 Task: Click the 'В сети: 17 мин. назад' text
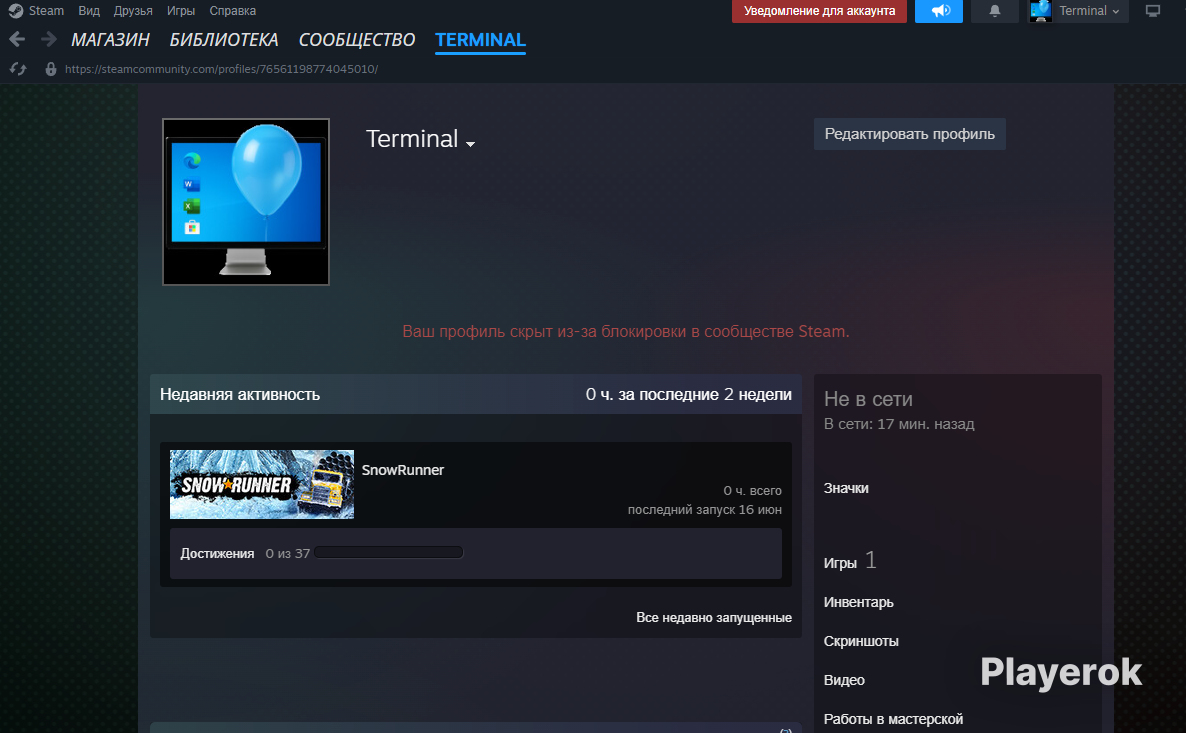(x=899, y=424)
